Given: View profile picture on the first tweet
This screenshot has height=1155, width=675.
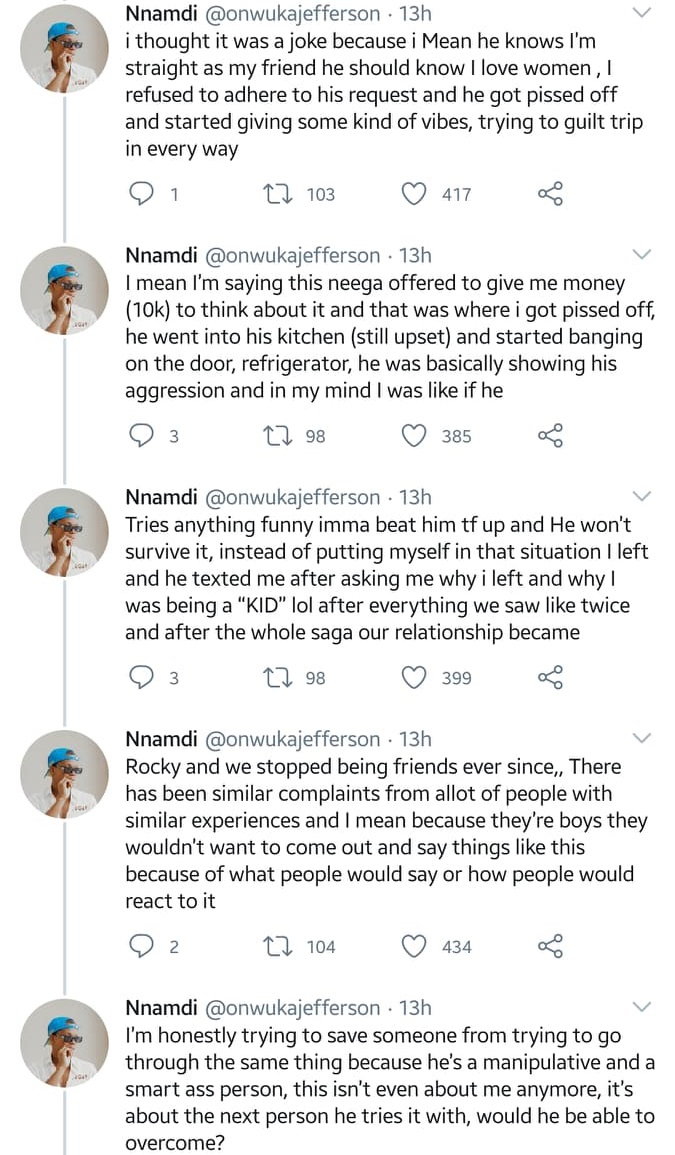Looking at the screenshot, I should [64, 50].
